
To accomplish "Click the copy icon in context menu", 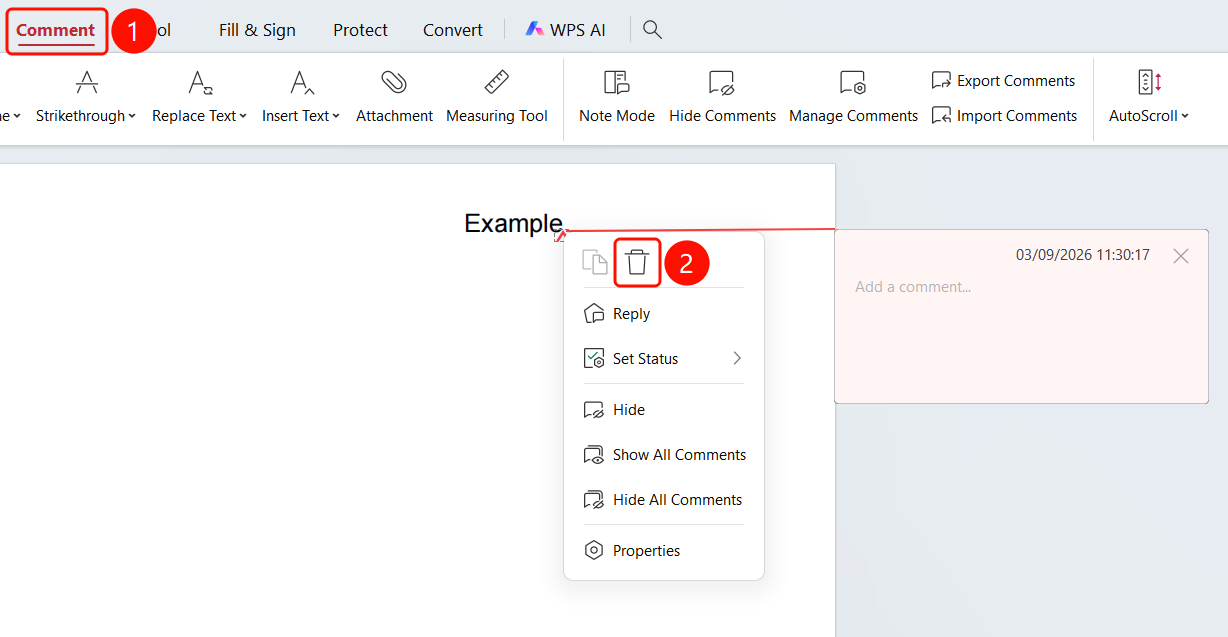I will tap(595, 262).
